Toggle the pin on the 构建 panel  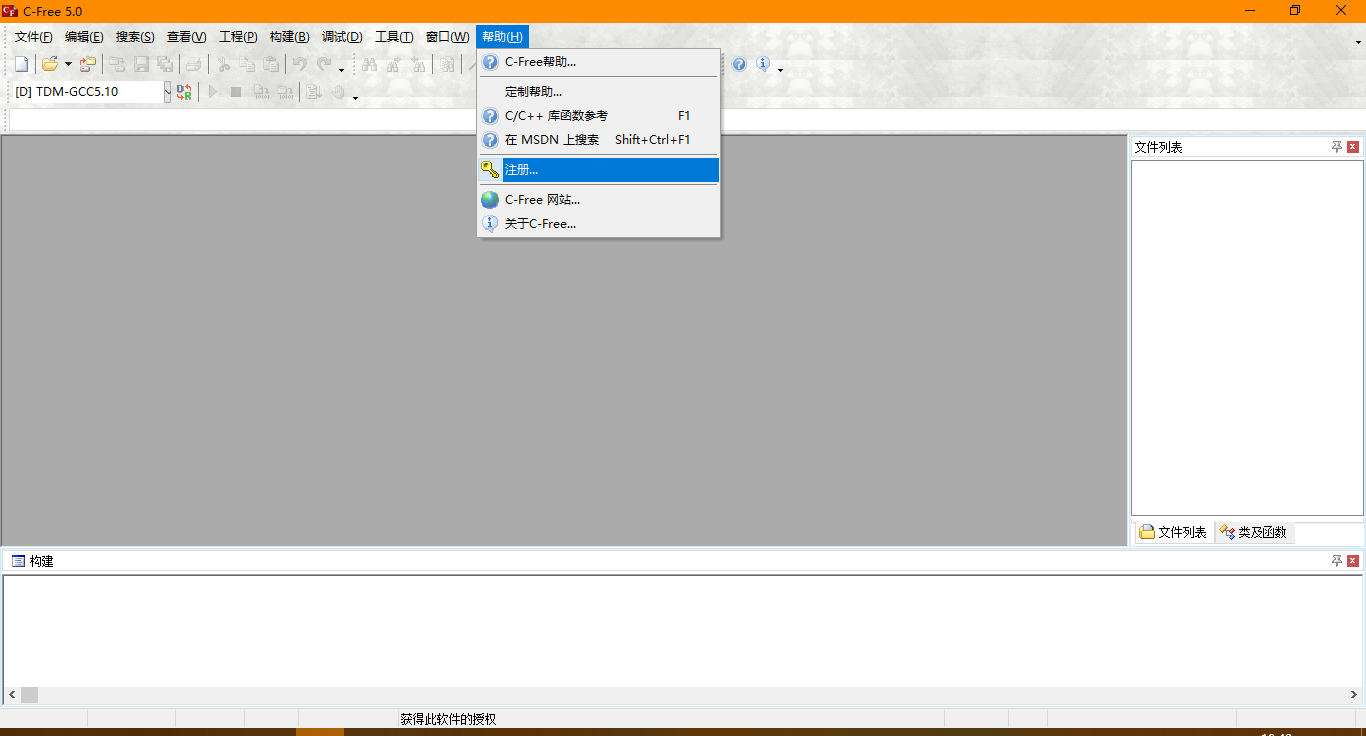1337,561
